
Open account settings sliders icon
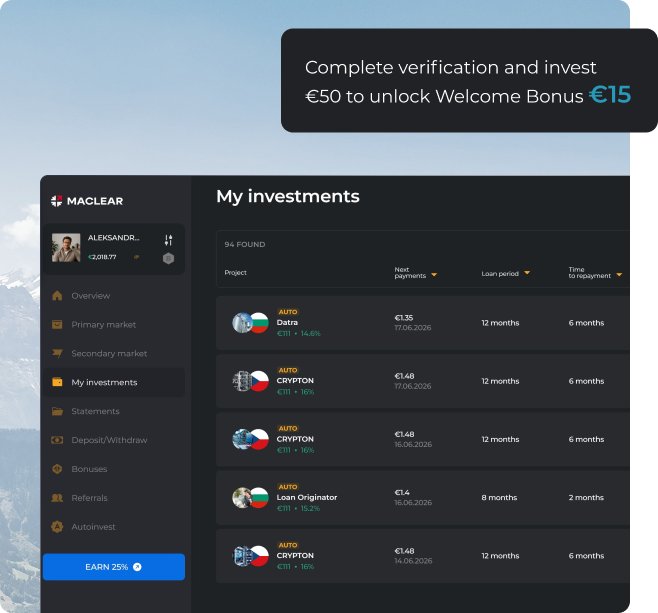click(168, 240)
